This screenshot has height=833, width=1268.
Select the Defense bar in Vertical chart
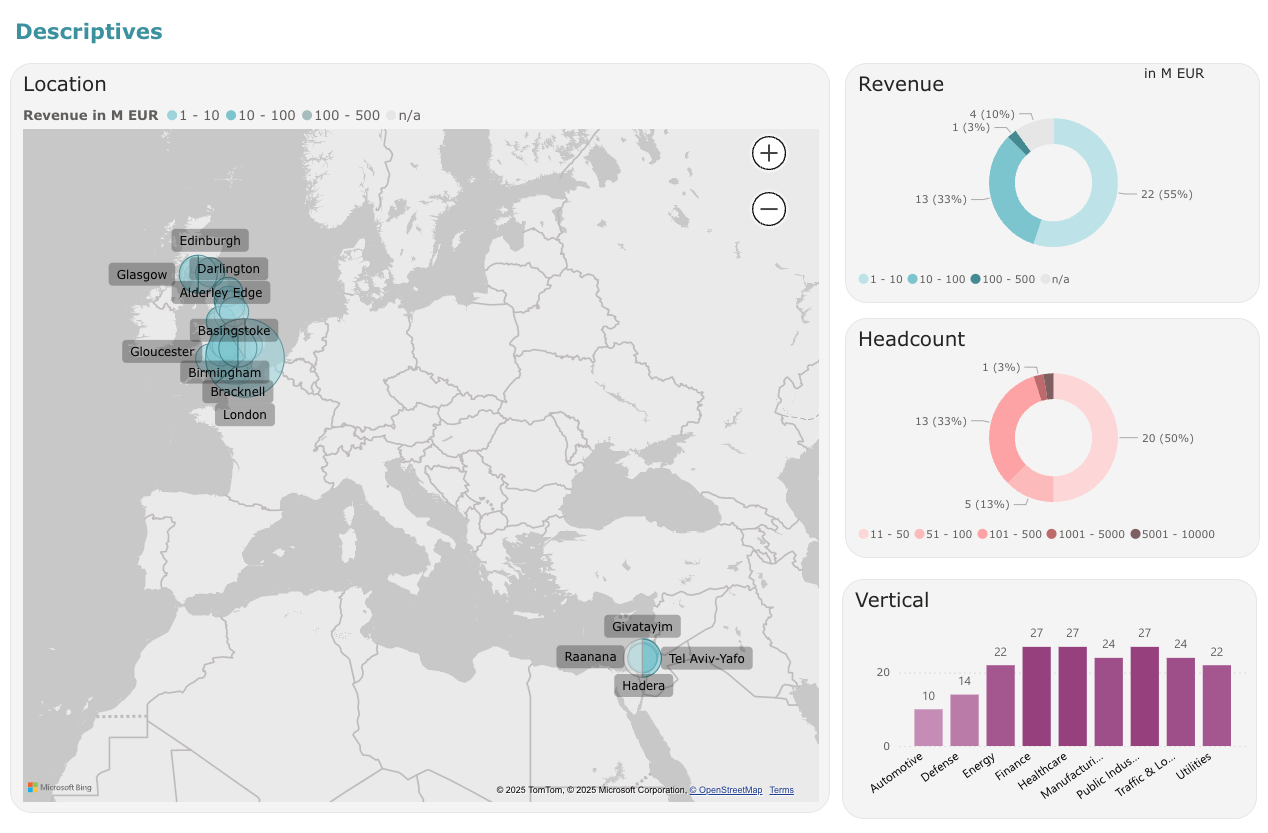coord(964,720)
